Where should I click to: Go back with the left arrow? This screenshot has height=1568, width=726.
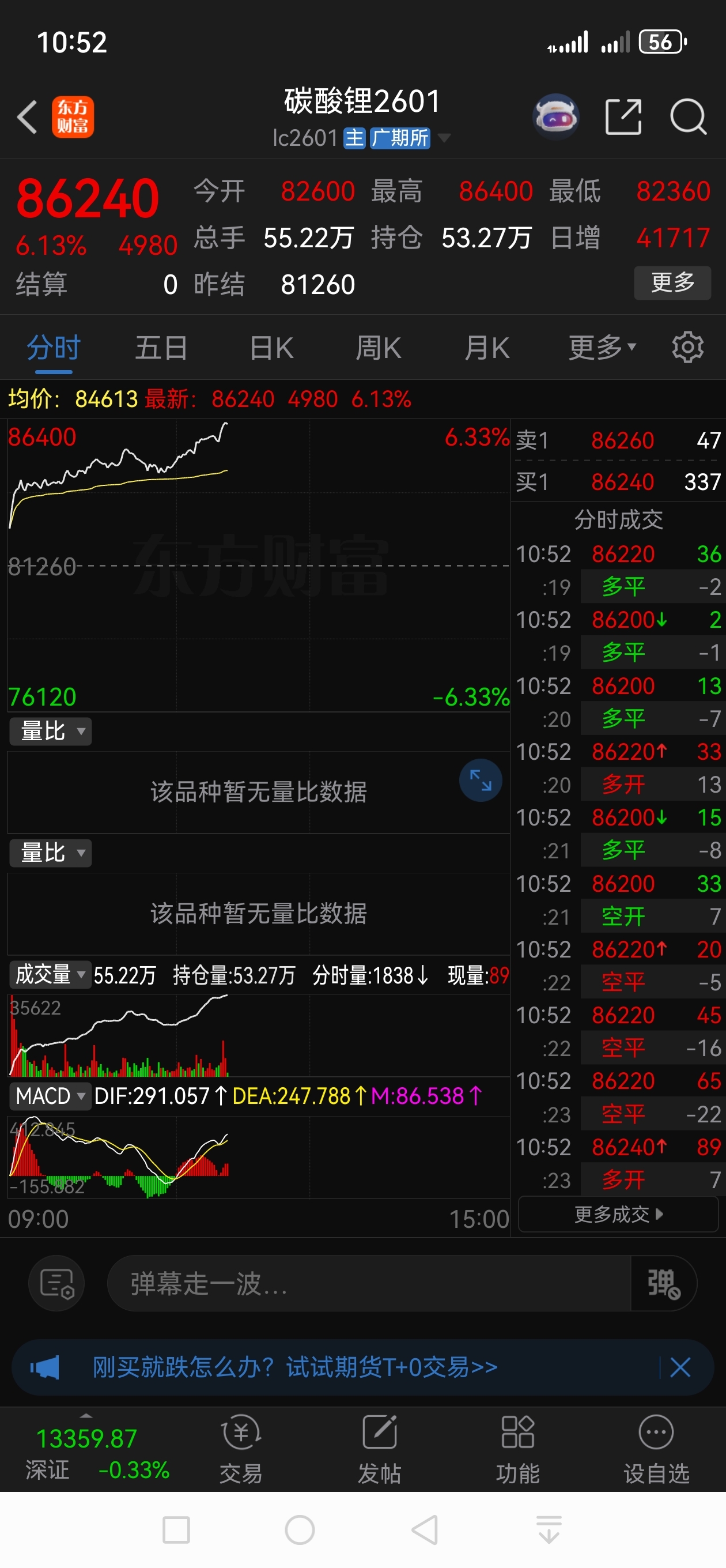[28, 117]
